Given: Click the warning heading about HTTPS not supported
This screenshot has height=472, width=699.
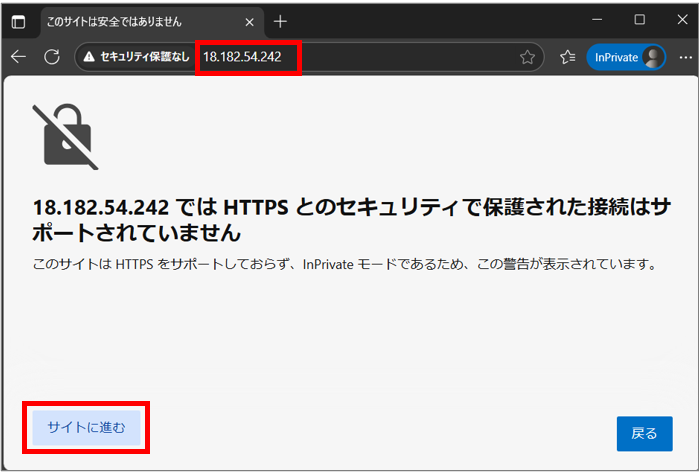Looking at the screenshot, I should coord(351,220).
